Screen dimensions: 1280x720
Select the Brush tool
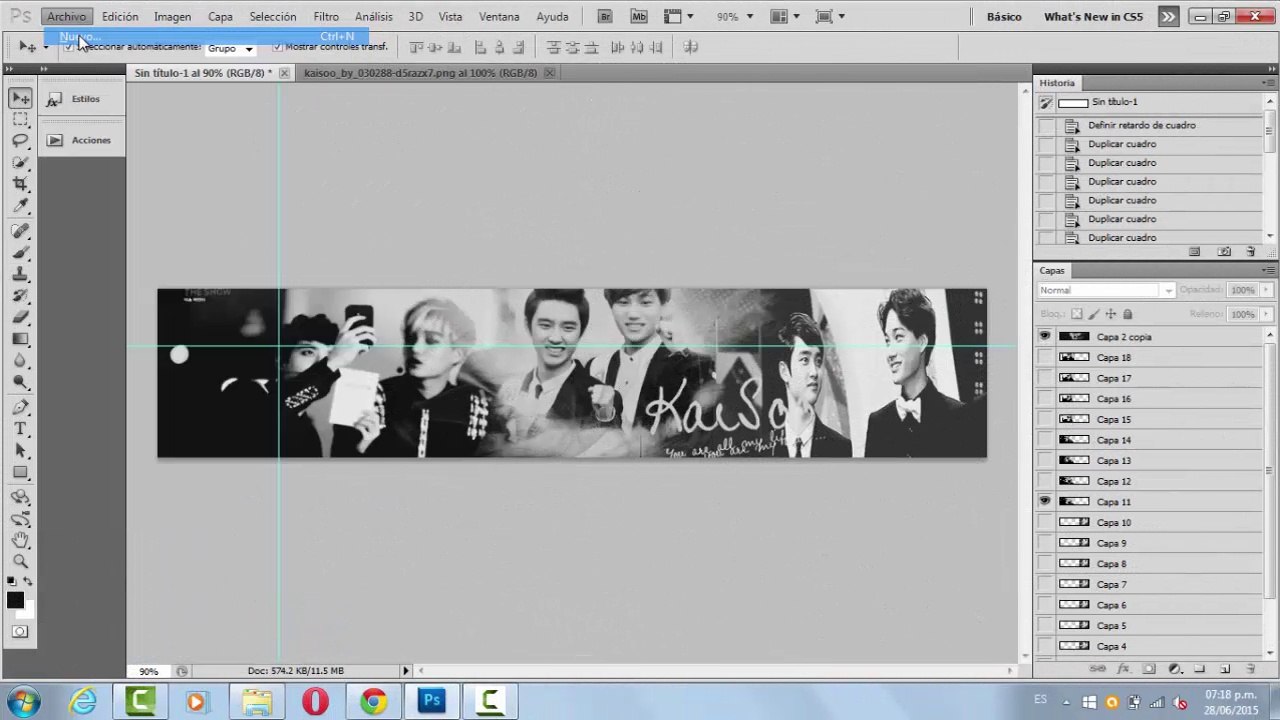tap(20, 252)
